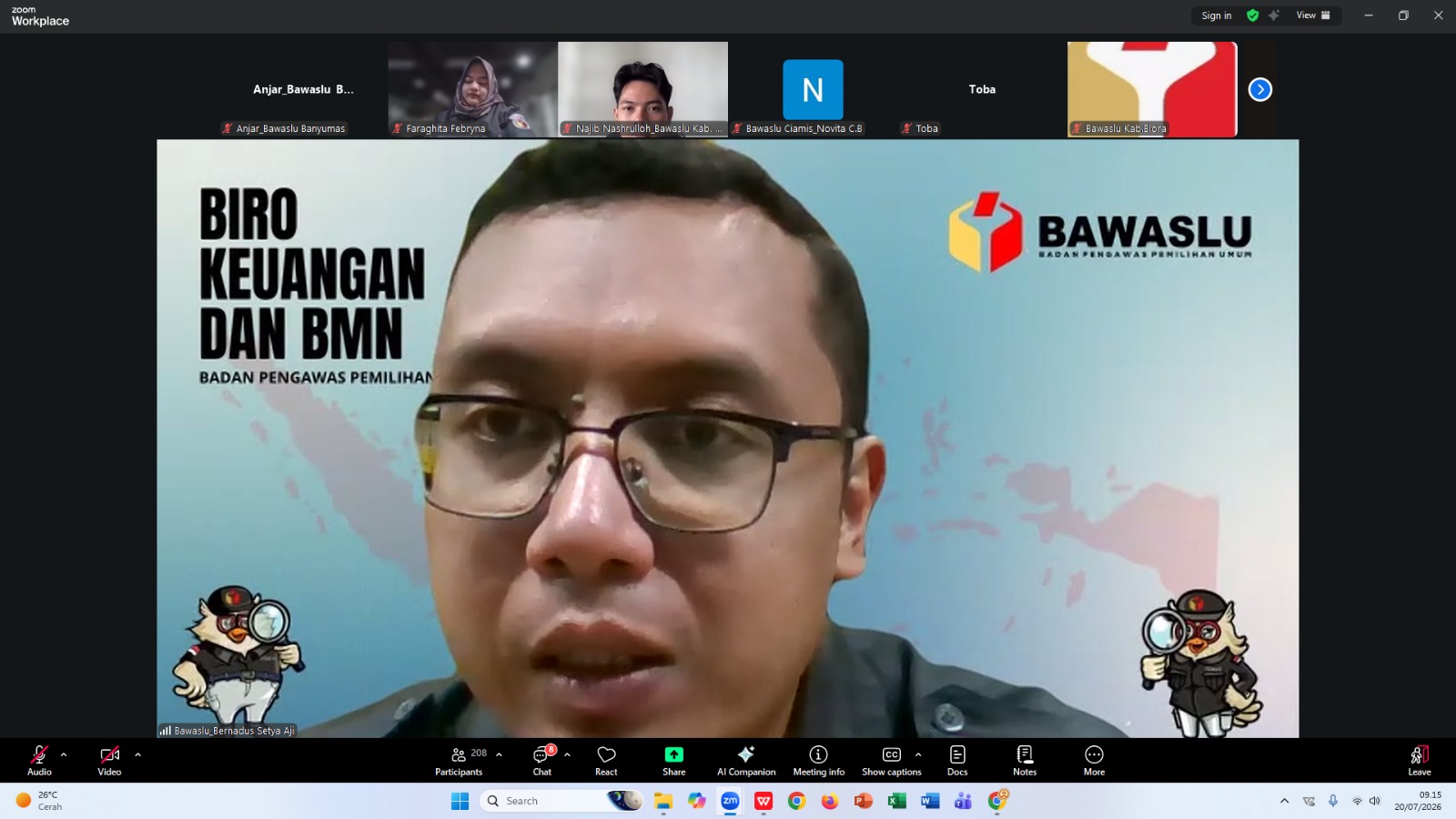Open Excel from taskbar
The height and width of the screenshot is (819, 1456).
[896, 801]
